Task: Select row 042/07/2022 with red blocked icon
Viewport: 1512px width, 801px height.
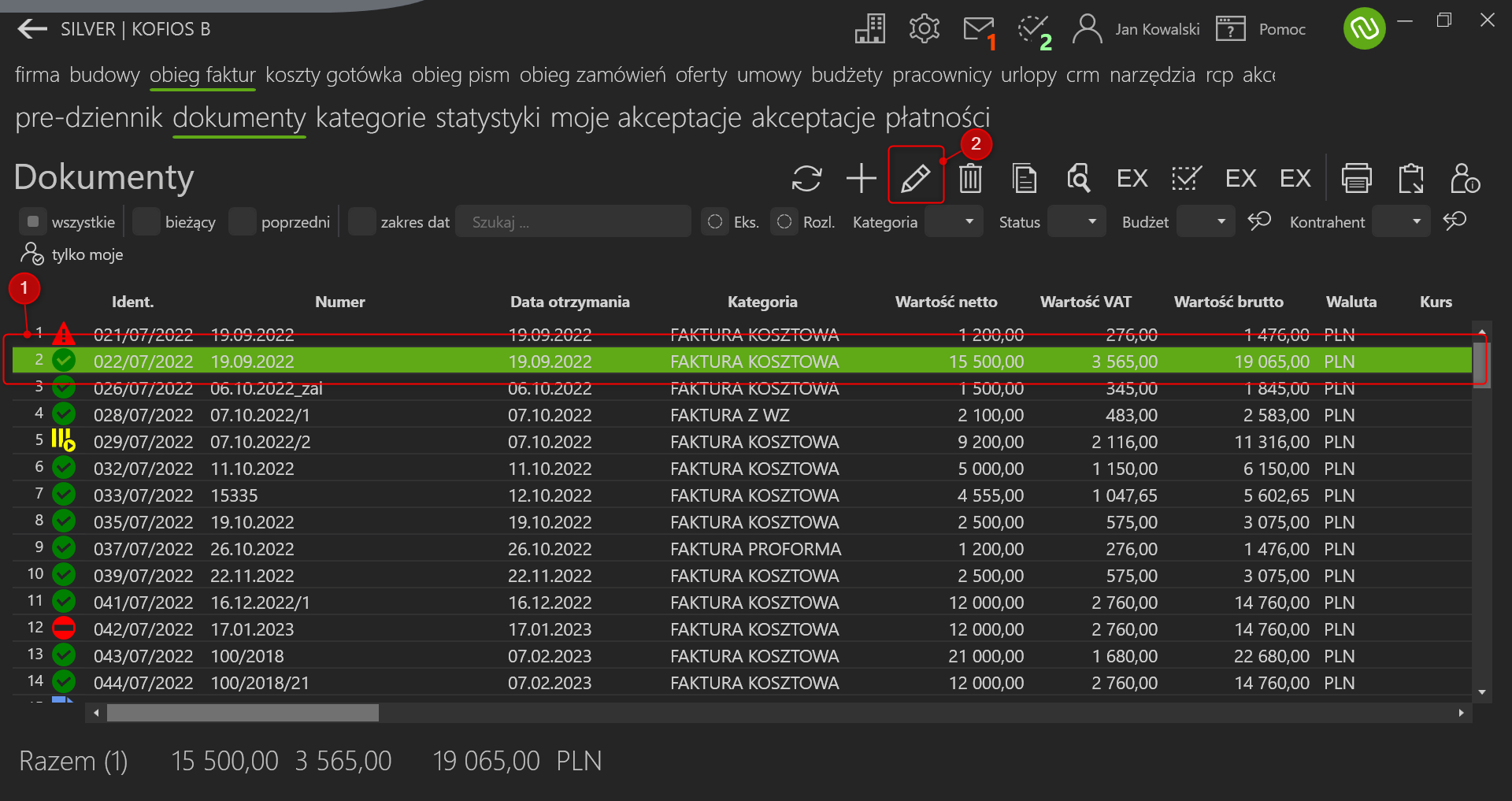Action: click(742, 629)
